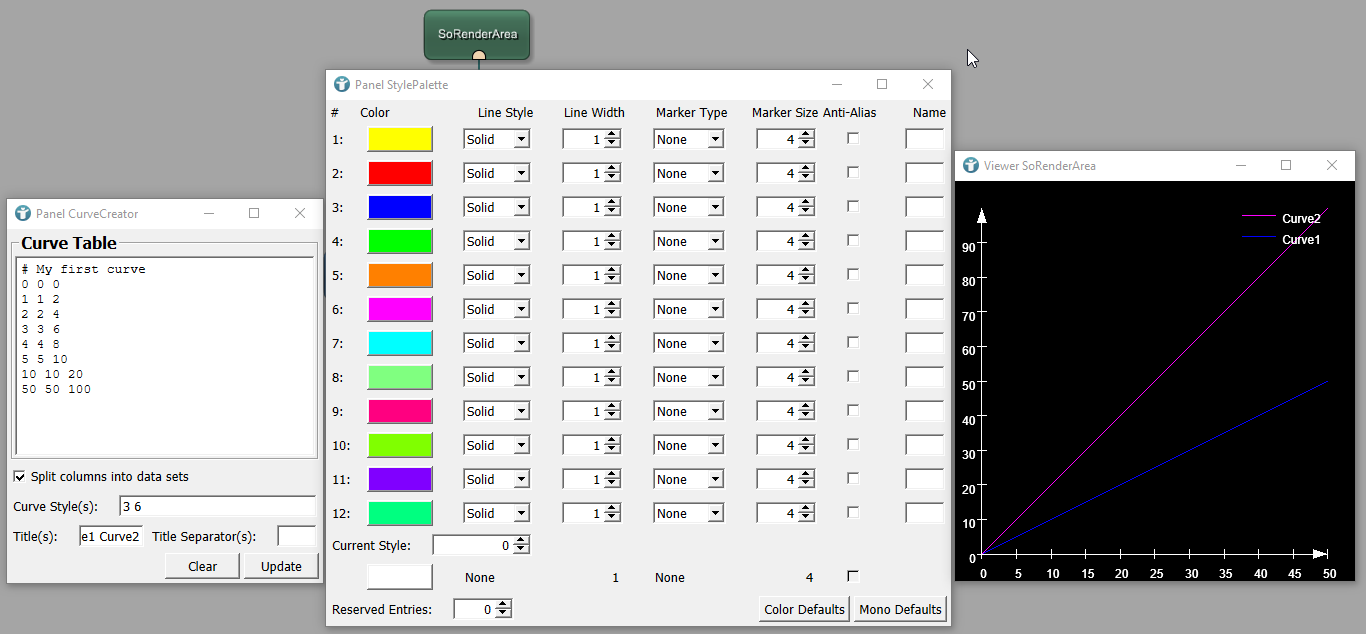Click the Name field for style 4
This screenshot has width=1366, height=634.
pos(924,241)
